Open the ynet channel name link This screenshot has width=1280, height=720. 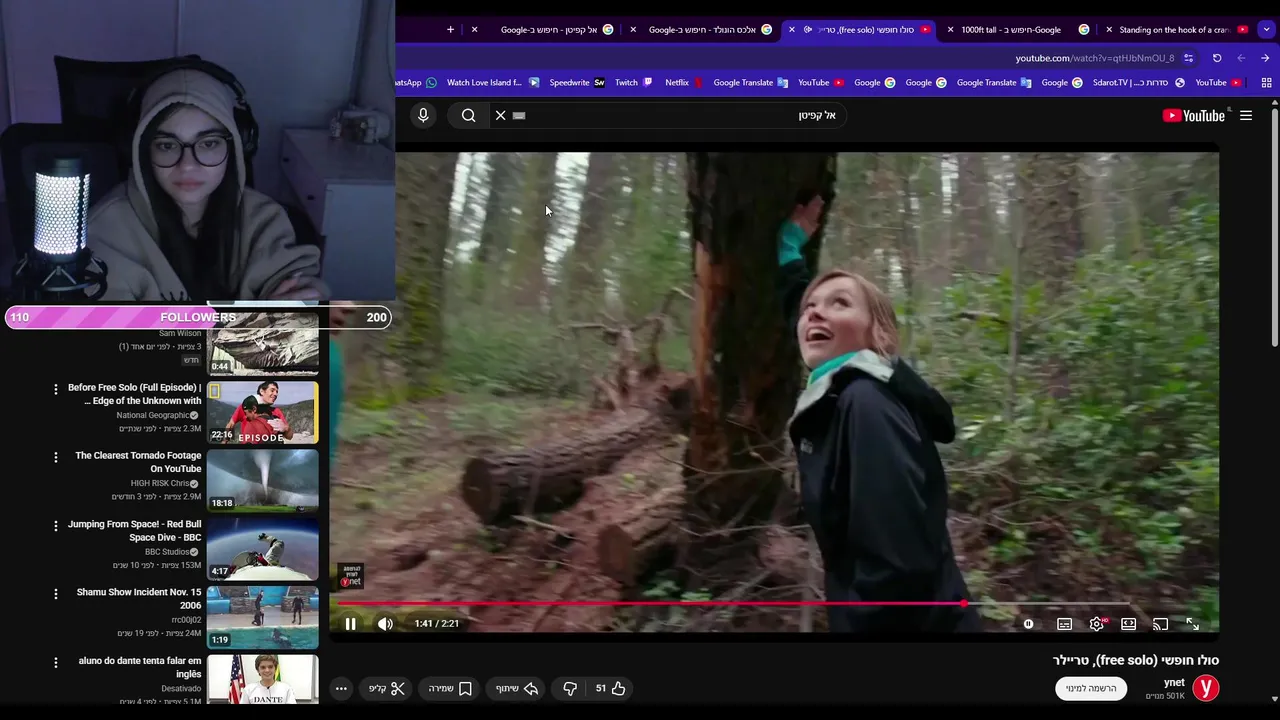(x=1174, y=682)
